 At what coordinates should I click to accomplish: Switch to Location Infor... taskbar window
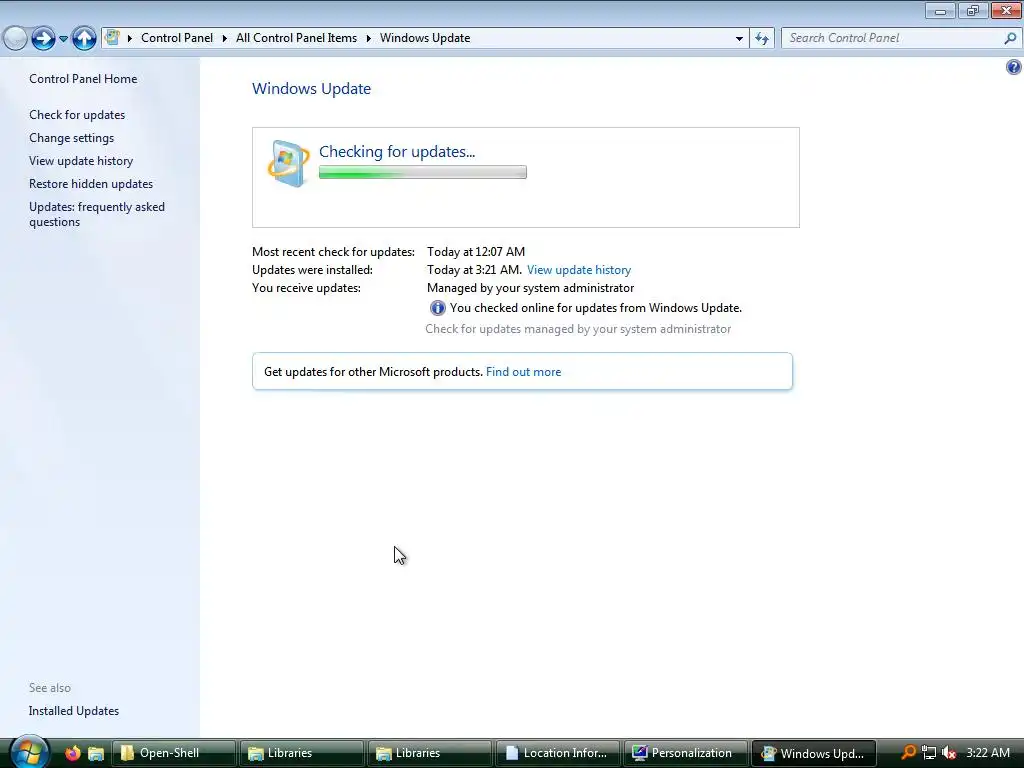point(558,753)
